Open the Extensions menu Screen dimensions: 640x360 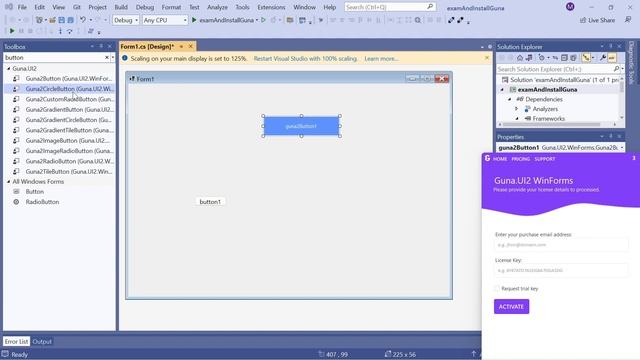click(271, 7)
